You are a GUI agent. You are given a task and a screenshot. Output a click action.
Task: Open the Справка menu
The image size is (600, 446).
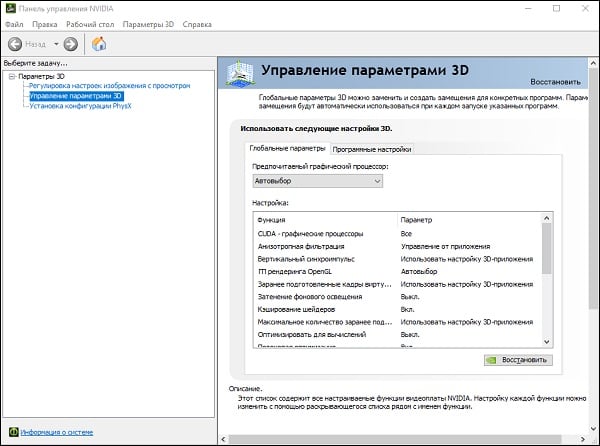(x=197, y=23)
